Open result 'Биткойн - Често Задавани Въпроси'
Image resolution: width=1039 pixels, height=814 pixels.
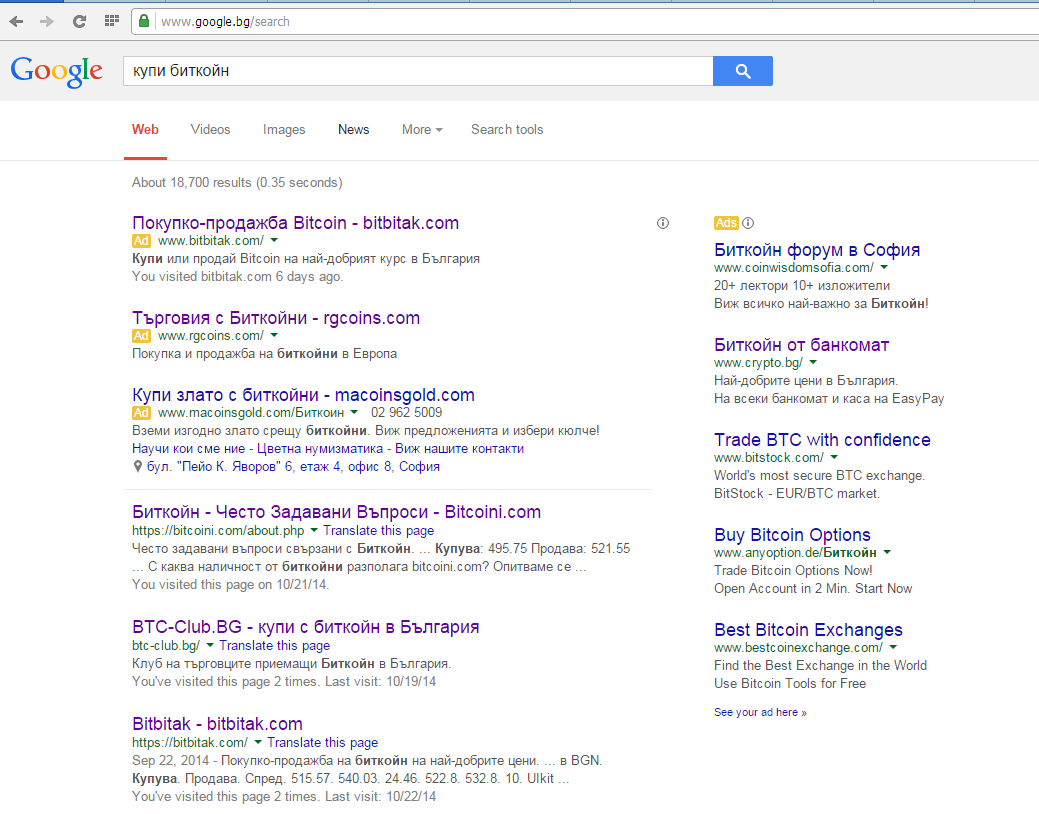[x=337, y=512]
